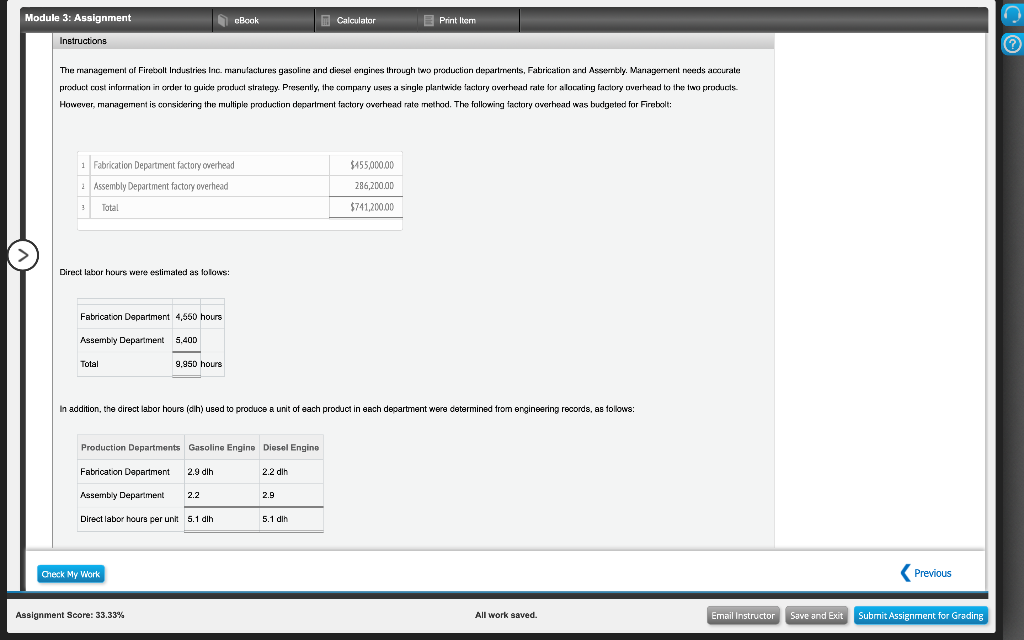Screen dimensions: 1024x640
Task: Select the Calculator tab
Action: (x=358, y=18)
